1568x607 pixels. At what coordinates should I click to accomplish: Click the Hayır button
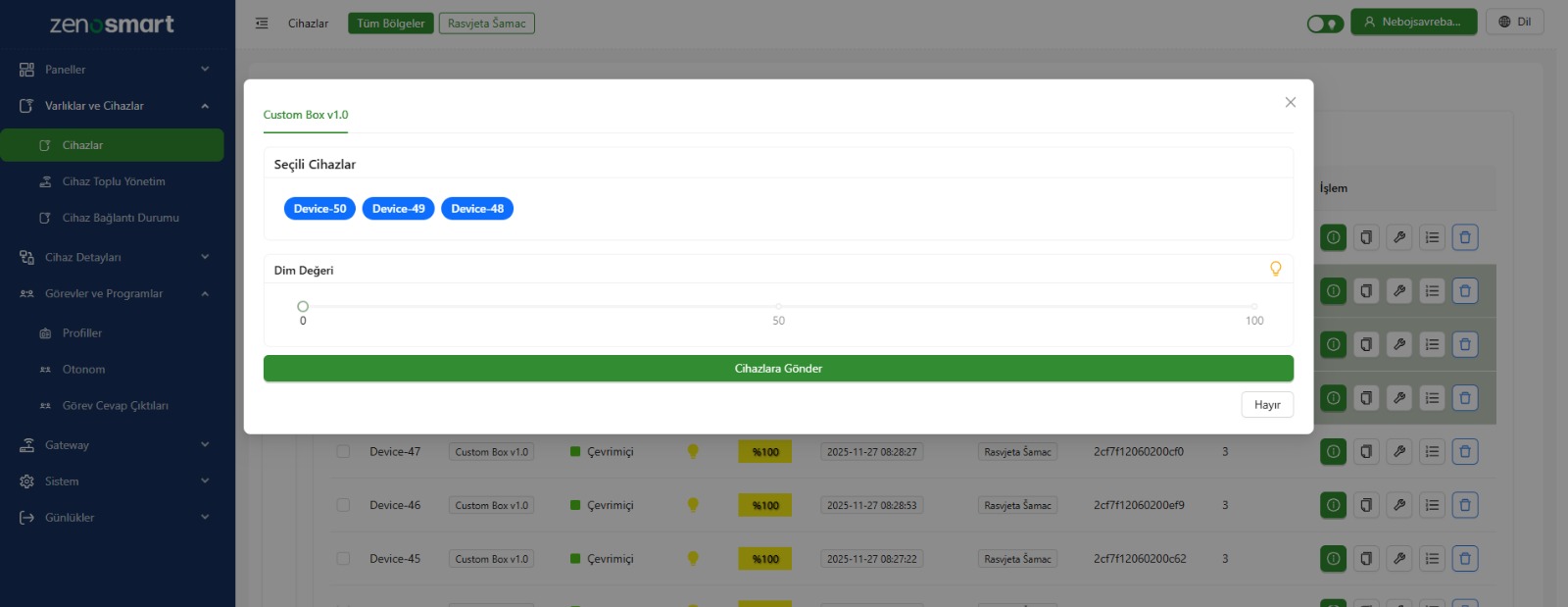click(1266, 405)
